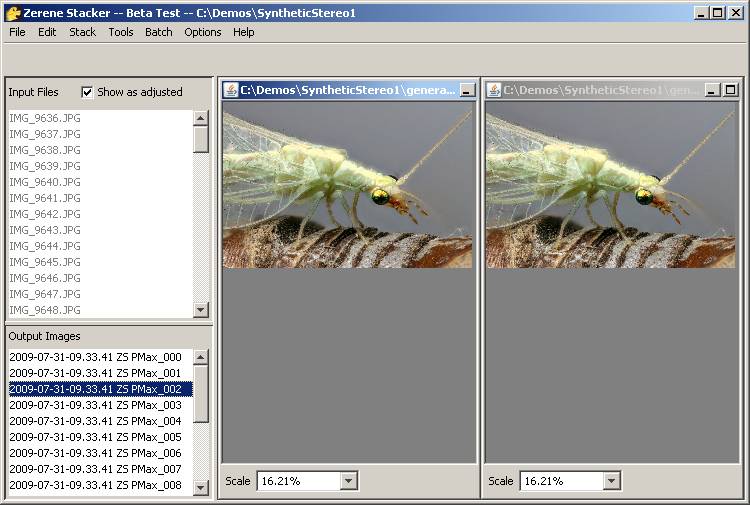The image size is (750, 505).
Task: Click the Java icon of left image window
Action: click(x=230, y=90)
